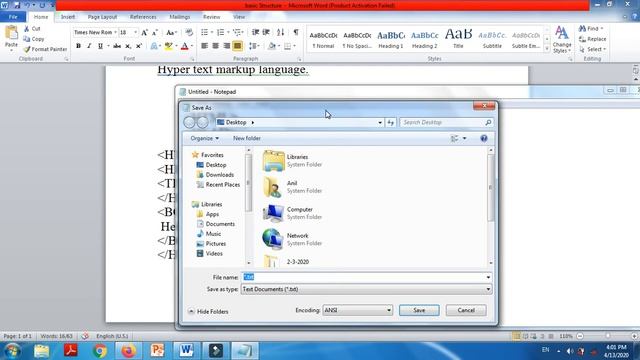The width and height of the screenshot is (640, 360).
Task: Click the Clear Formatting icon
Action: tap(189, 32)
